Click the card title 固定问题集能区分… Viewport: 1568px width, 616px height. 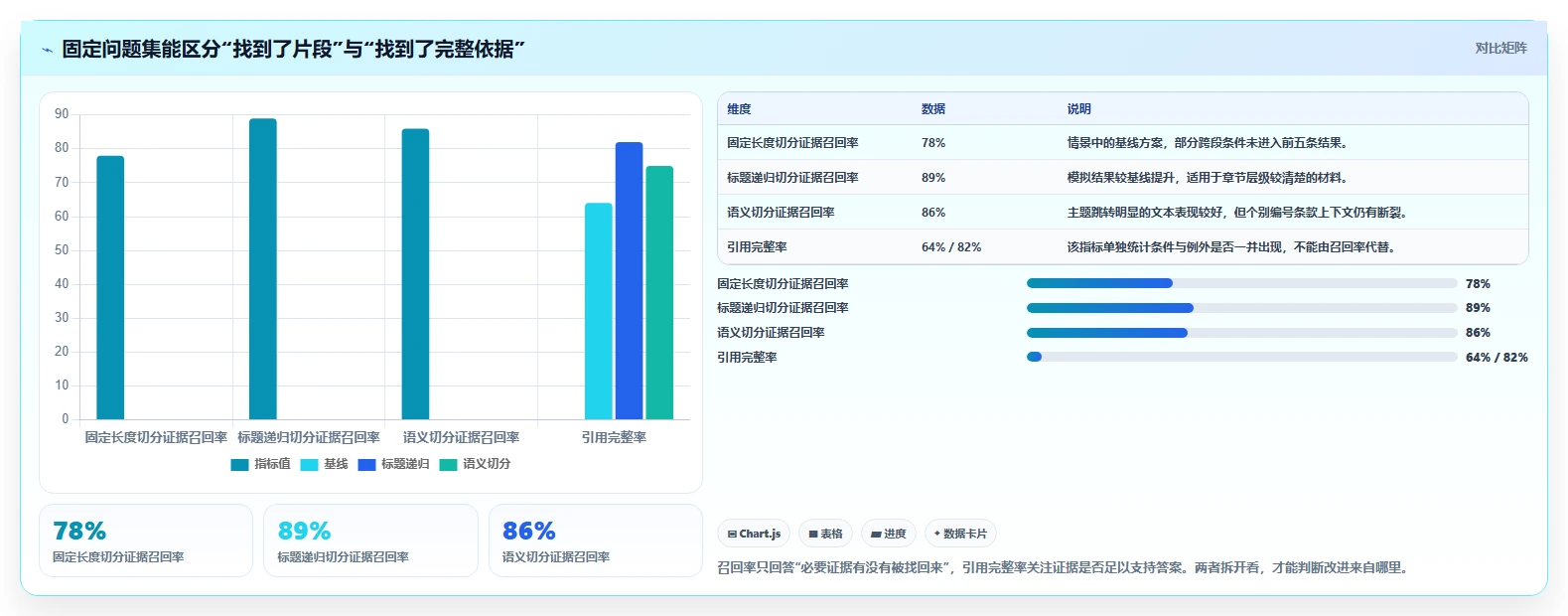pyautogui.click(x=293, y=49)
